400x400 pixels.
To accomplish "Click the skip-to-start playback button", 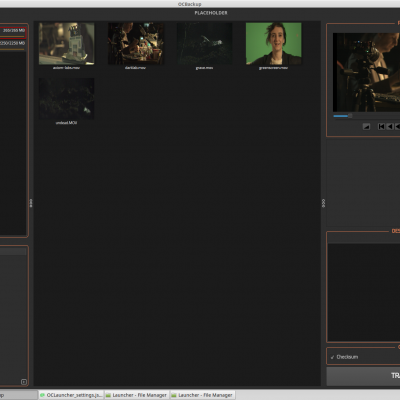I will tap(381, 126).
